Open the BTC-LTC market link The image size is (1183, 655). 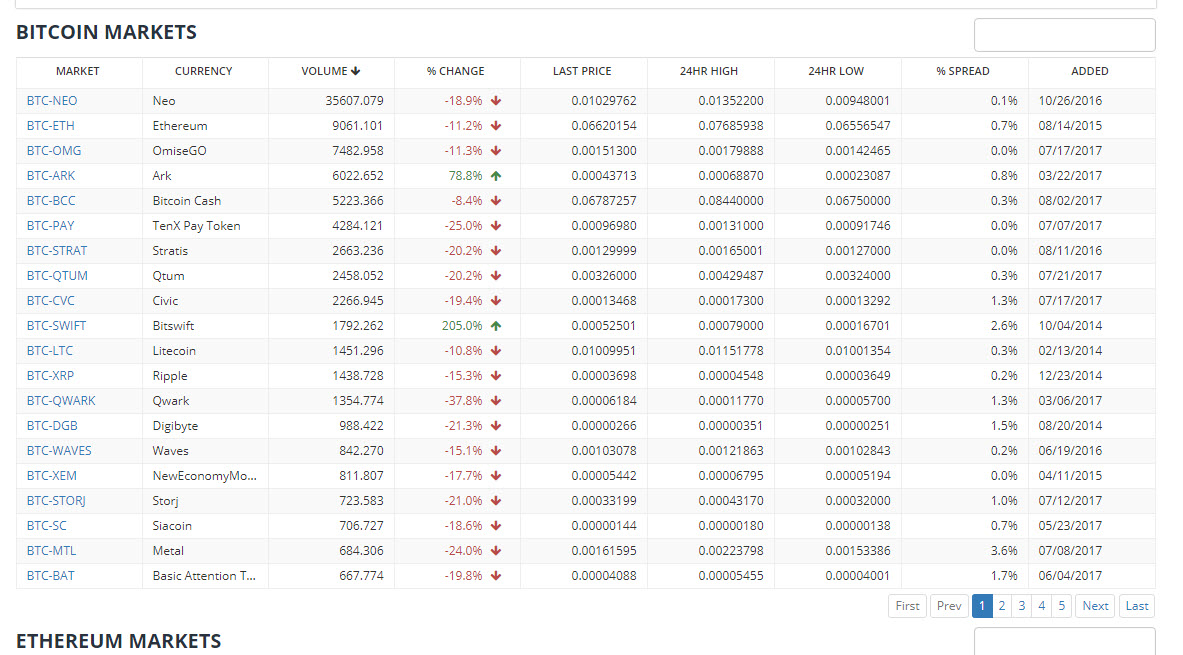(50, 351)
